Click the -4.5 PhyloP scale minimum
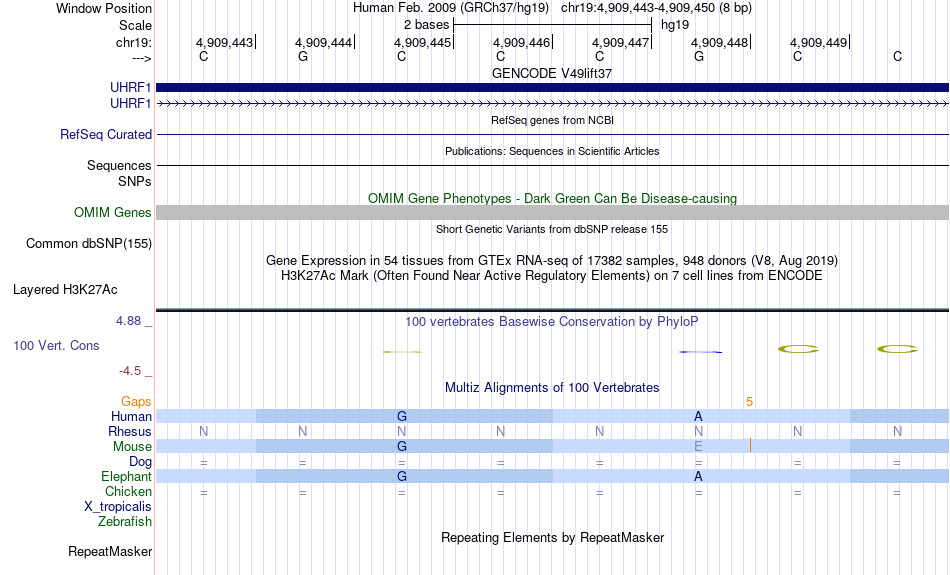Image resolution: width=950 pixels, height=575 pixels. (130, 371)
